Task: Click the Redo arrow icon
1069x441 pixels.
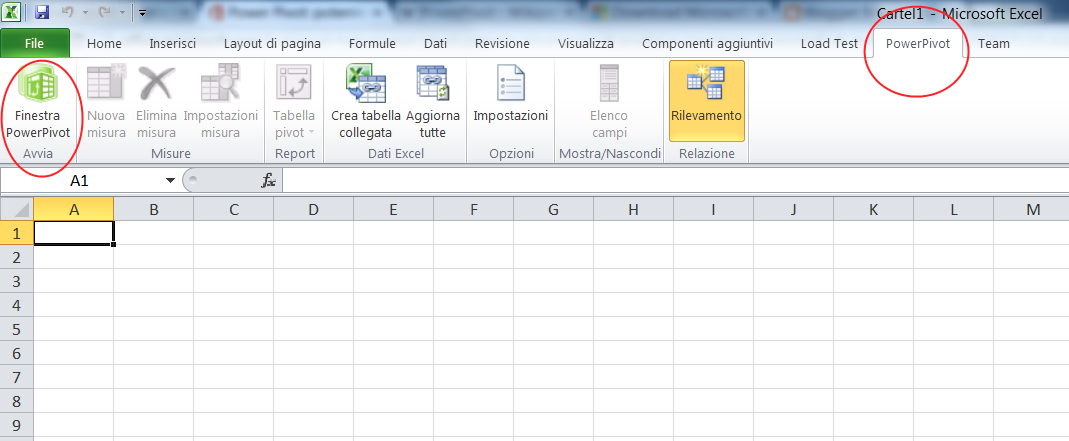Action: tap(106, 12)
